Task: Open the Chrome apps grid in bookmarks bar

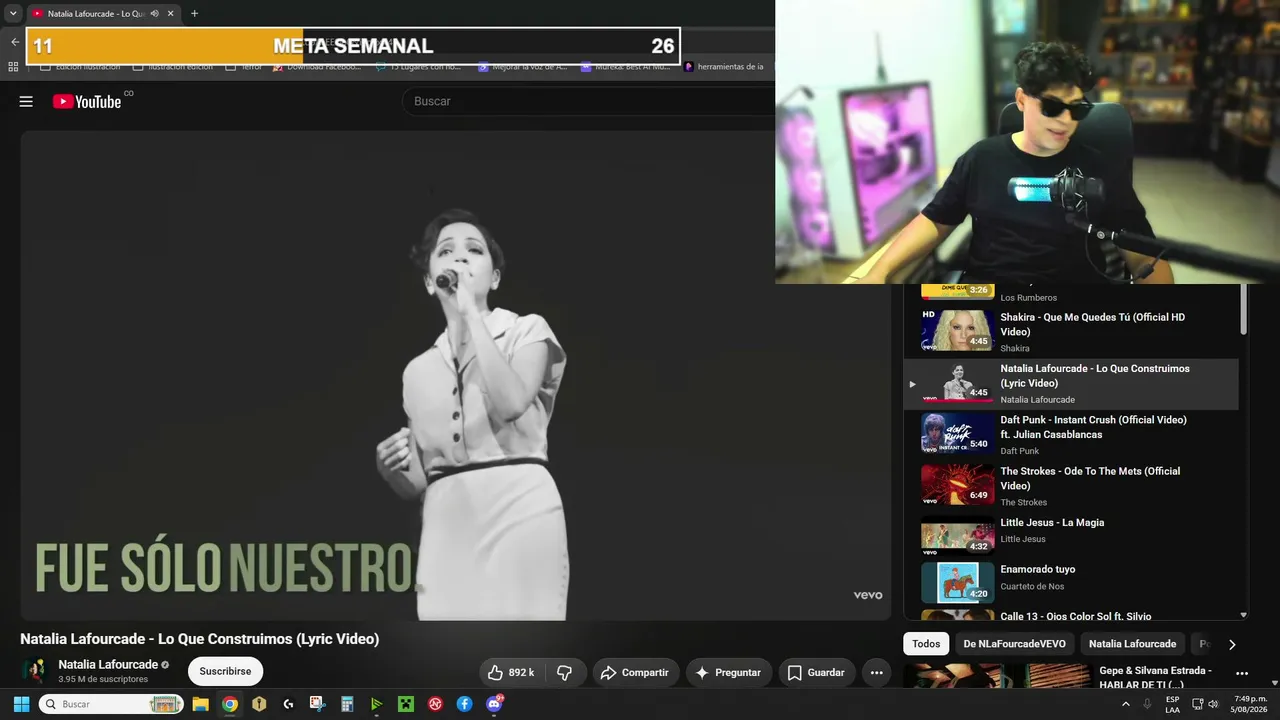Action: [13, 67]
